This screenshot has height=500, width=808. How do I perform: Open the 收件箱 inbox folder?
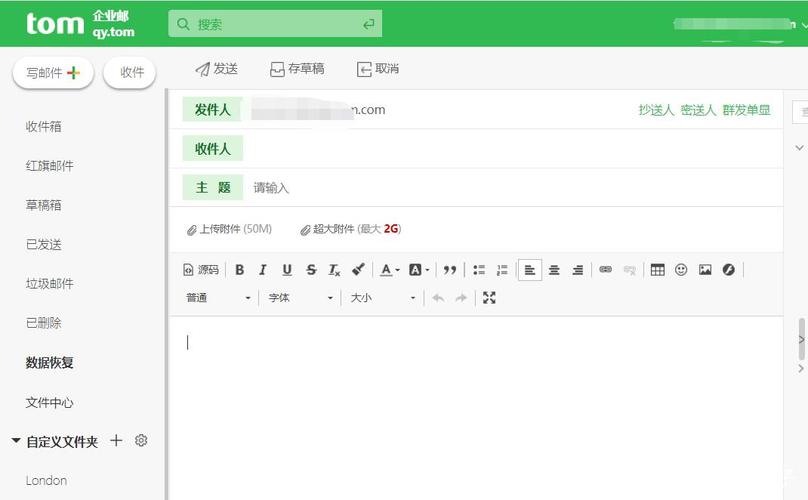pos(44,127)
